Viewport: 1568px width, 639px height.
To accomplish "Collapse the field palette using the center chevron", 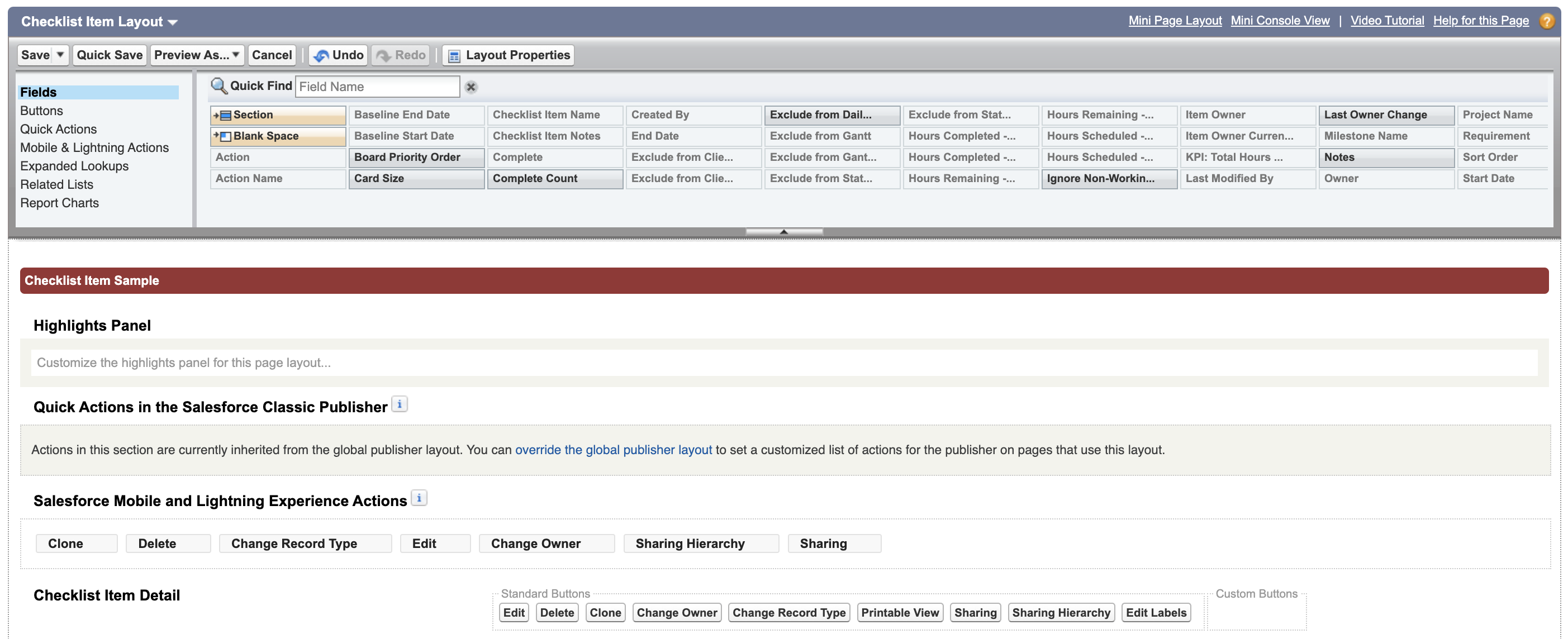I will pos(783,231).
